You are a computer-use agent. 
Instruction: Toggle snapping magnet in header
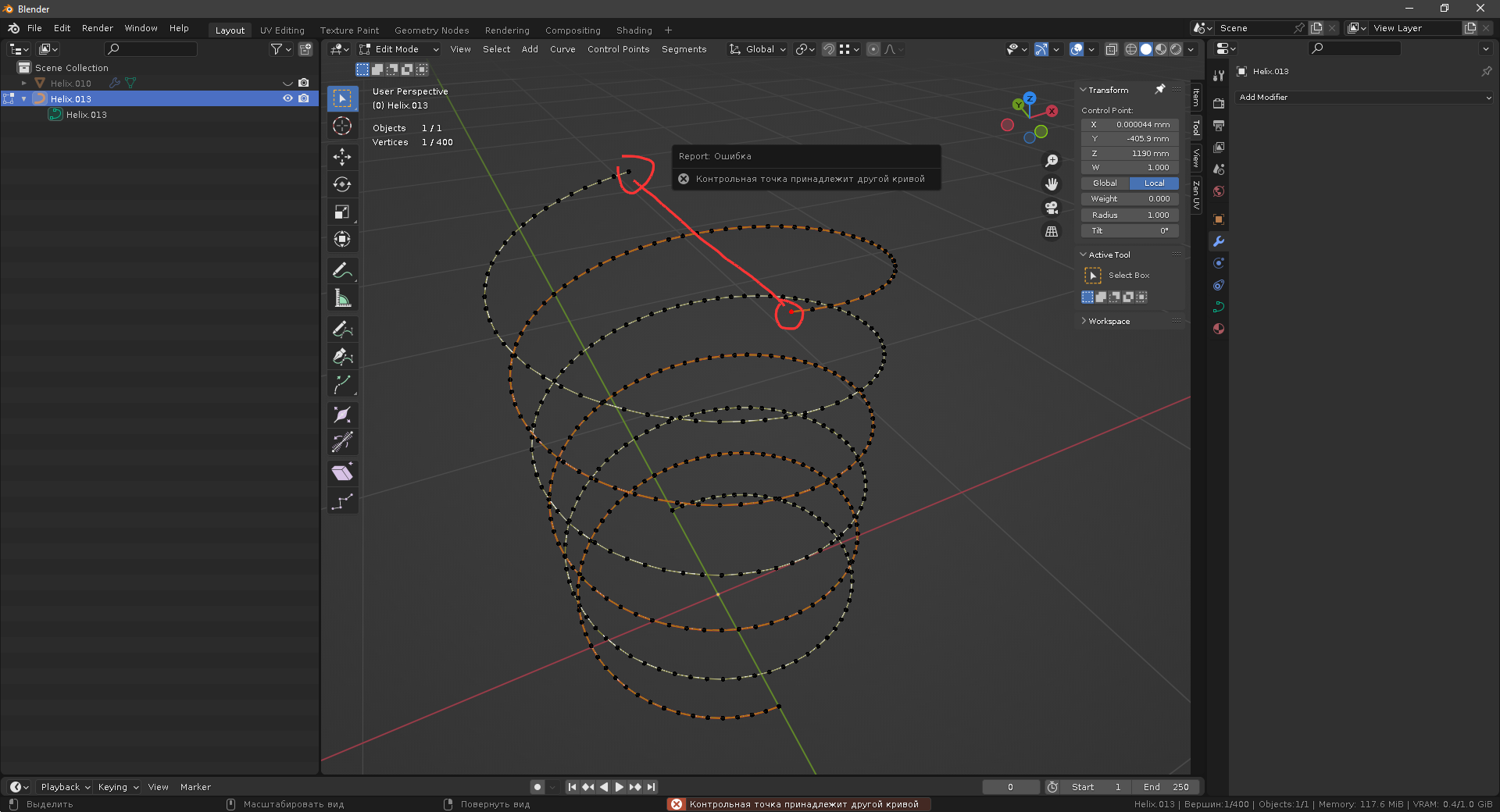pyautogui.click(x=829, y=49)
